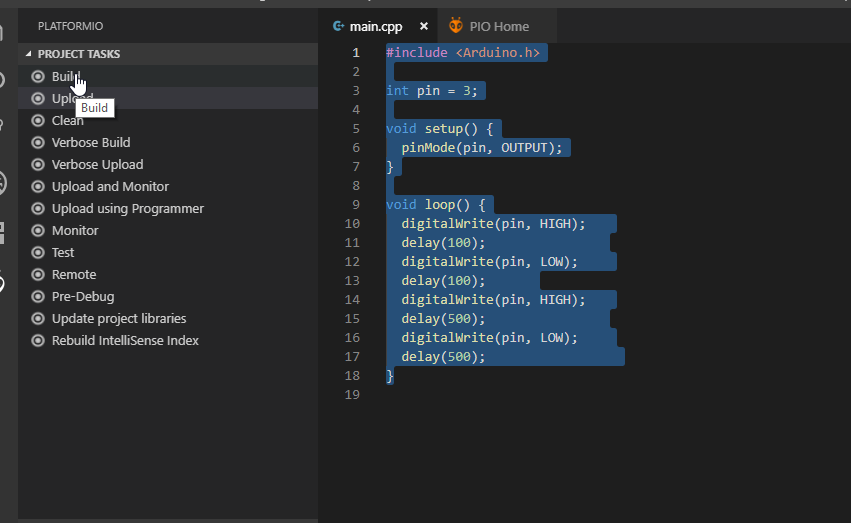Click the Test task icon
This screenshot has height=523, width=851.
[38, 252]
